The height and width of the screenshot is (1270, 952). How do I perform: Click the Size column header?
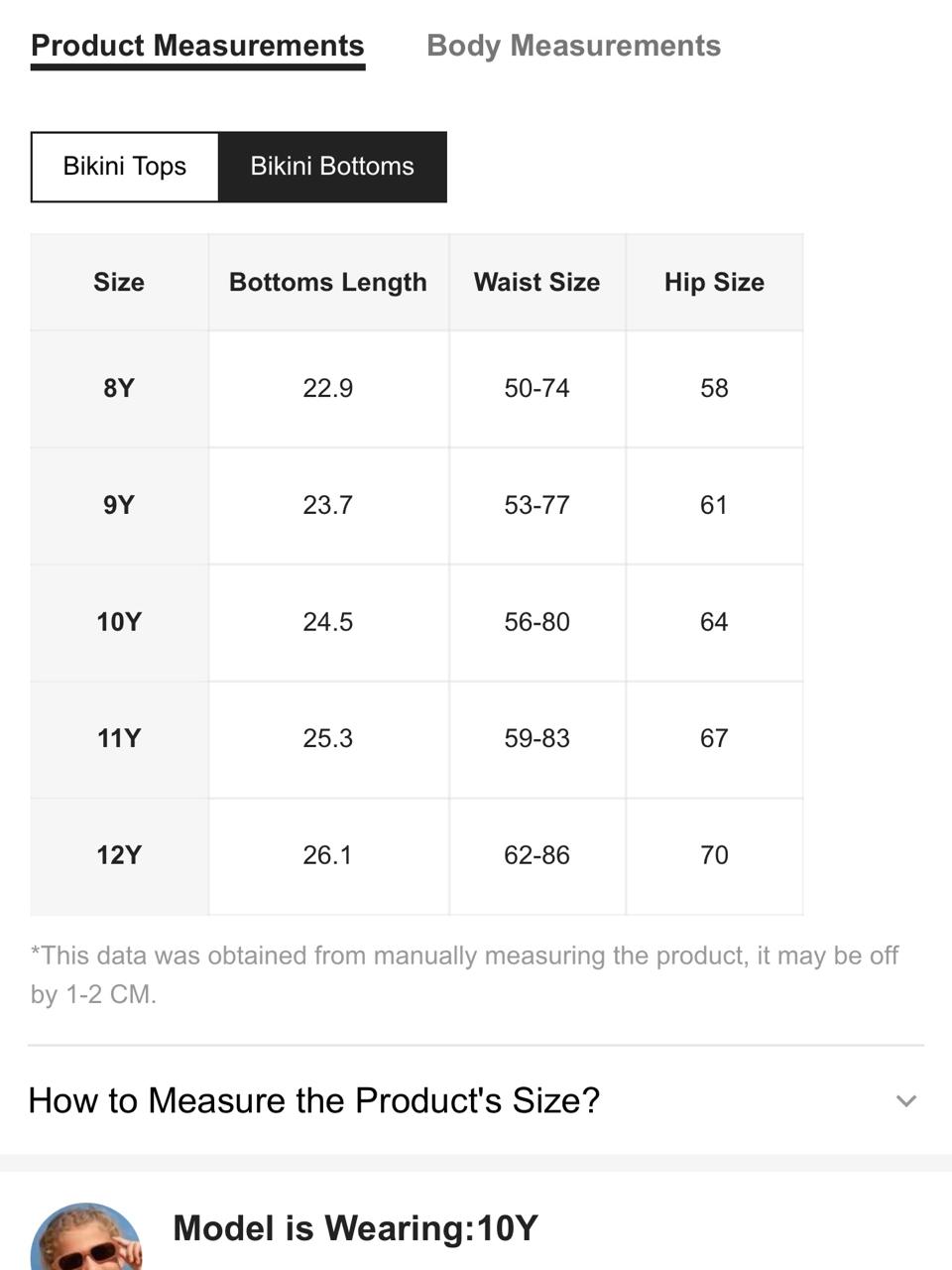(x=119, y=282)
